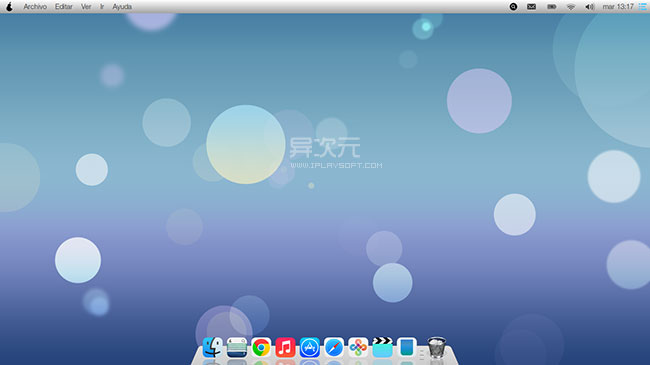Open the Apple menu logo
This screenshot has height=365, width=650.
coord(9,7)
